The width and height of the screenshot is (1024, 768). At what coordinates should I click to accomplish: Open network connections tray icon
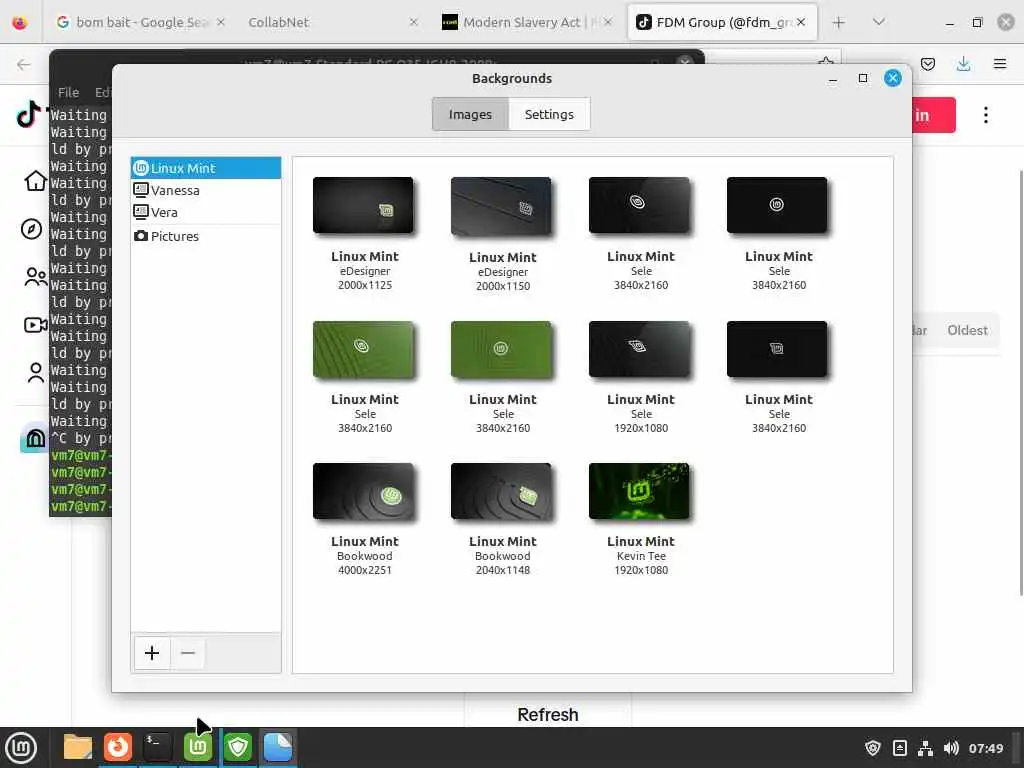[x=925, y=748]
